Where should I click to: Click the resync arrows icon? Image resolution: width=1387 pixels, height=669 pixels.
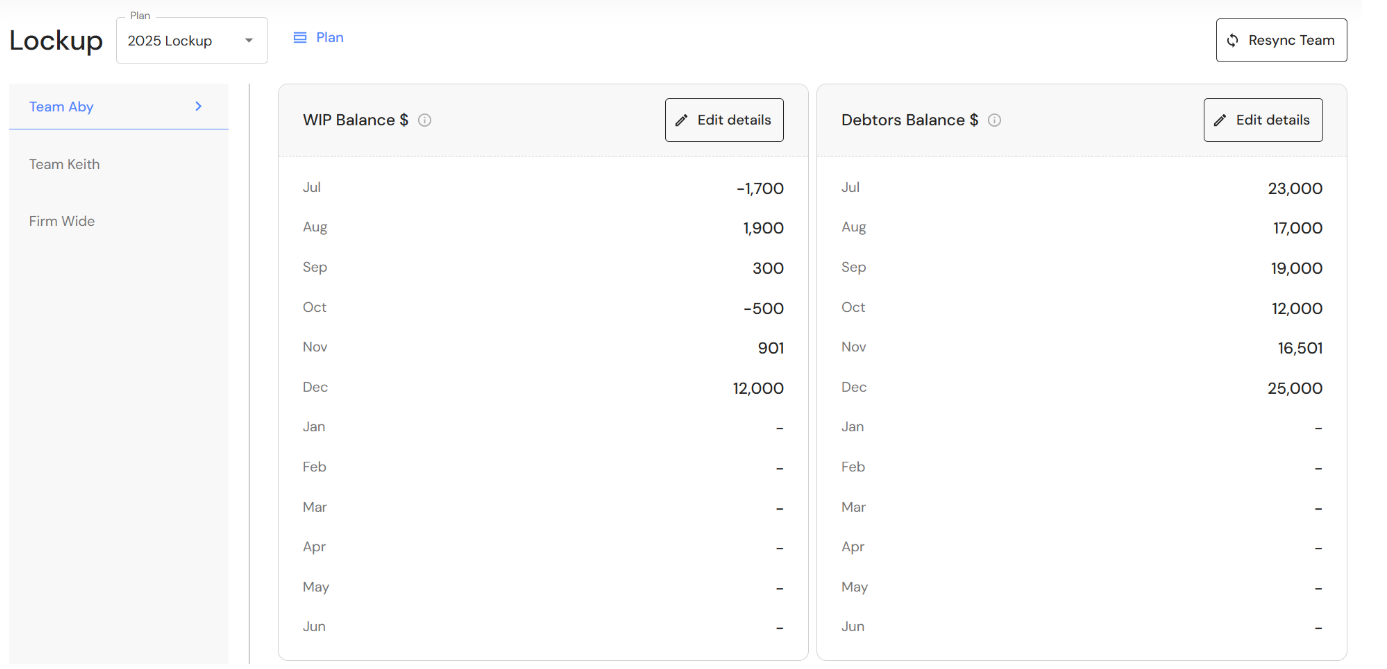pos(1233,41)
